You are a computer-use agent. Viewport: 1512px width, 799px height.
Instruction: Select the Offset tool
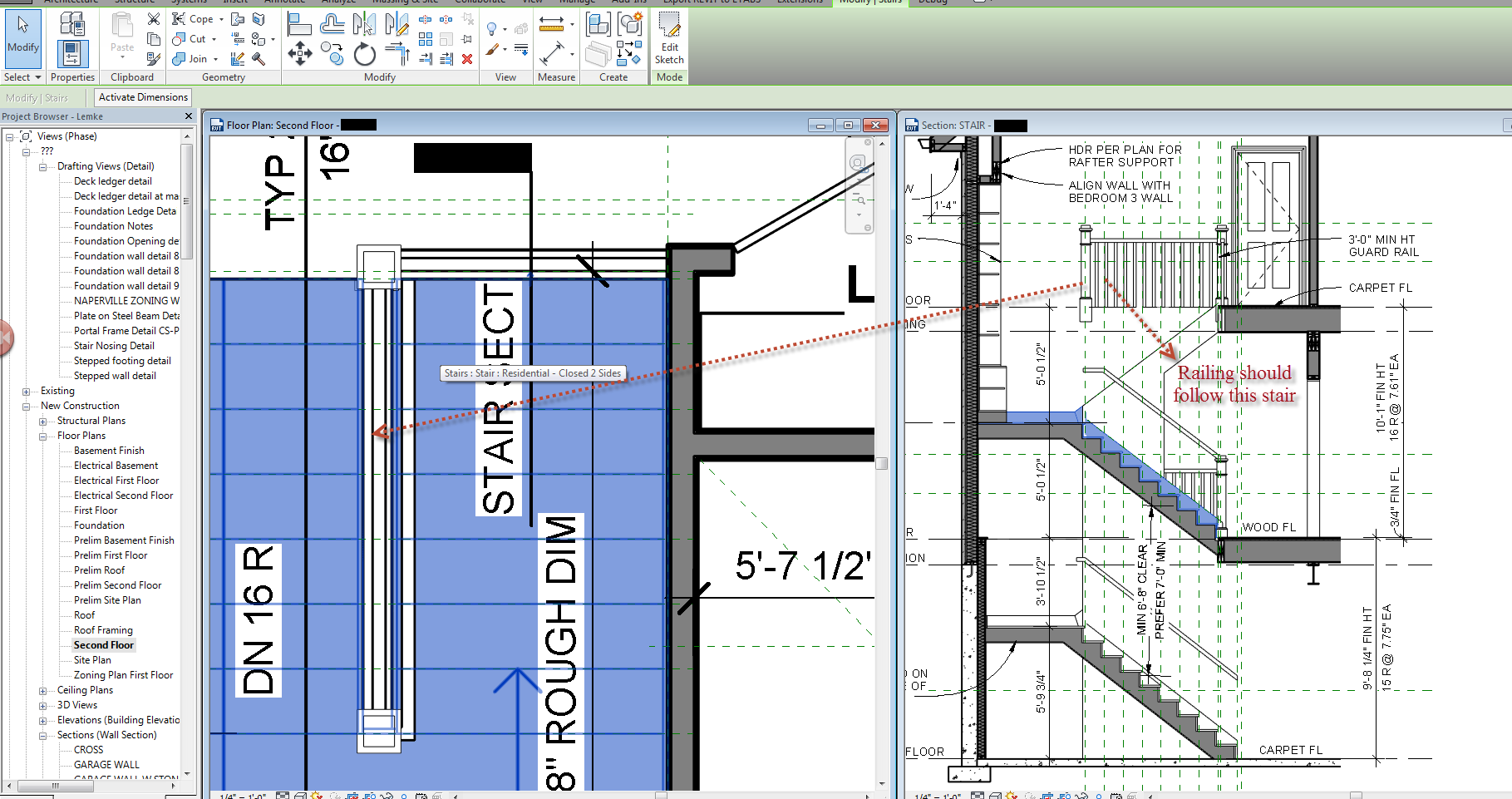click(x=332, y=25)
